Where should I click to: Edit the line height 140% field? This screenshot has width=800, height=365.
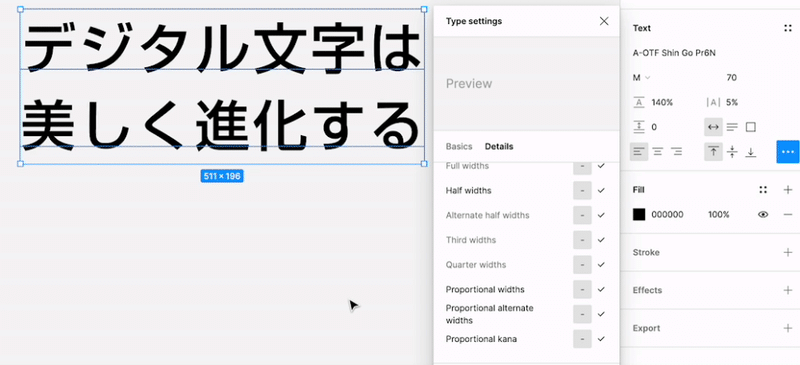click(662, 102)
